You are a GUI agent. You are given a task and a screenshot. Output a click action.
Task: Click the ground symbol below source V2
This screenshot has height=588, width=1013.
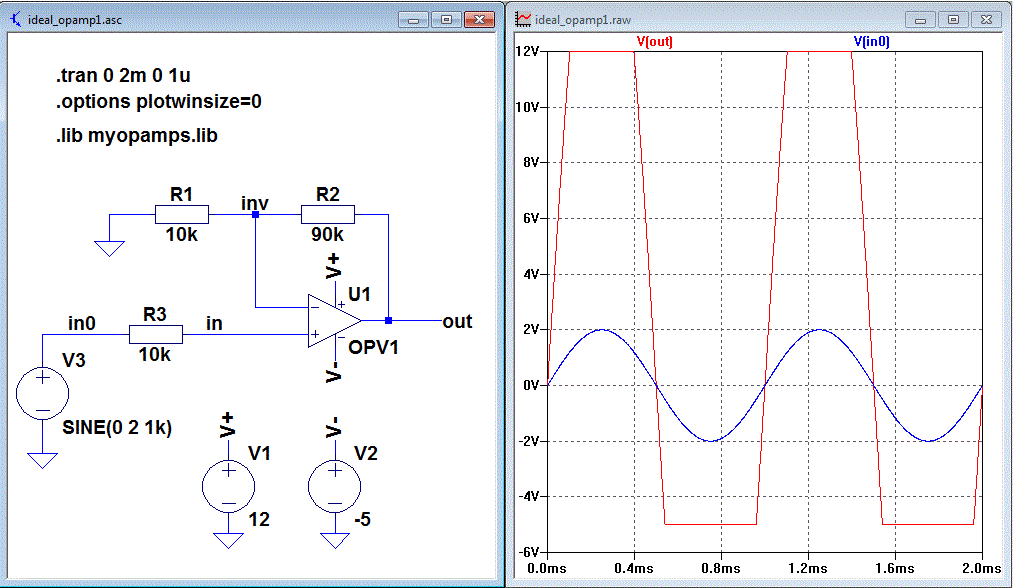pos(335,540)
